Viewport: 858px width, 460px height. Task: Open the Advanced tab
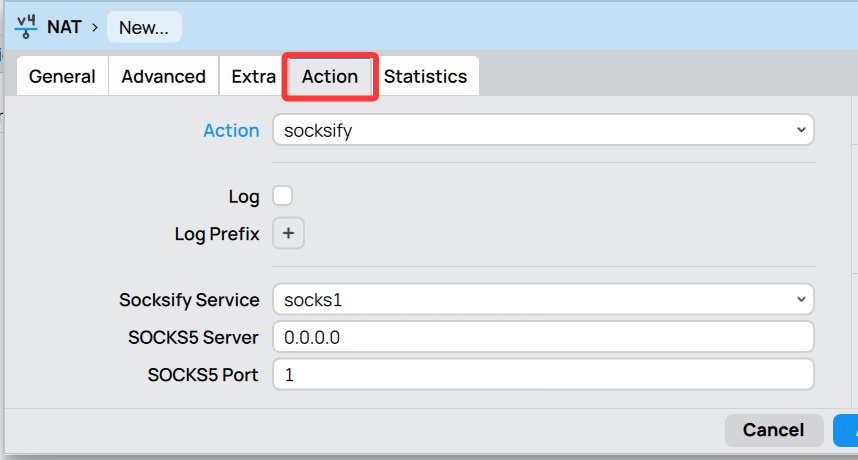pyautogui.click(x=164, y=77)
